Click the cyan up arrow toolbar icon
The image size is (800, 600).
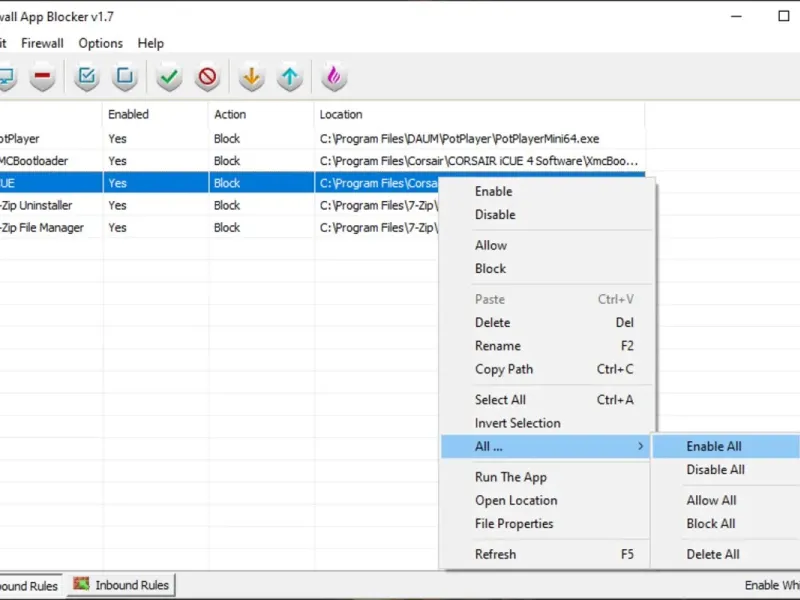tap(289, 77)
